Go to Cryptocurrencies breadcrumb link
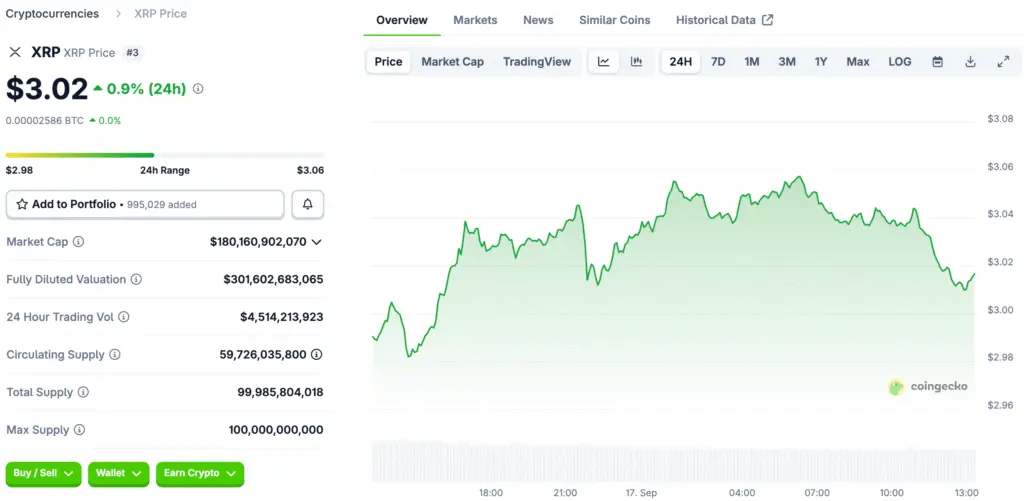Image resolution: width=1024 pixels, height=501 pixels. (x=52, y=14)
